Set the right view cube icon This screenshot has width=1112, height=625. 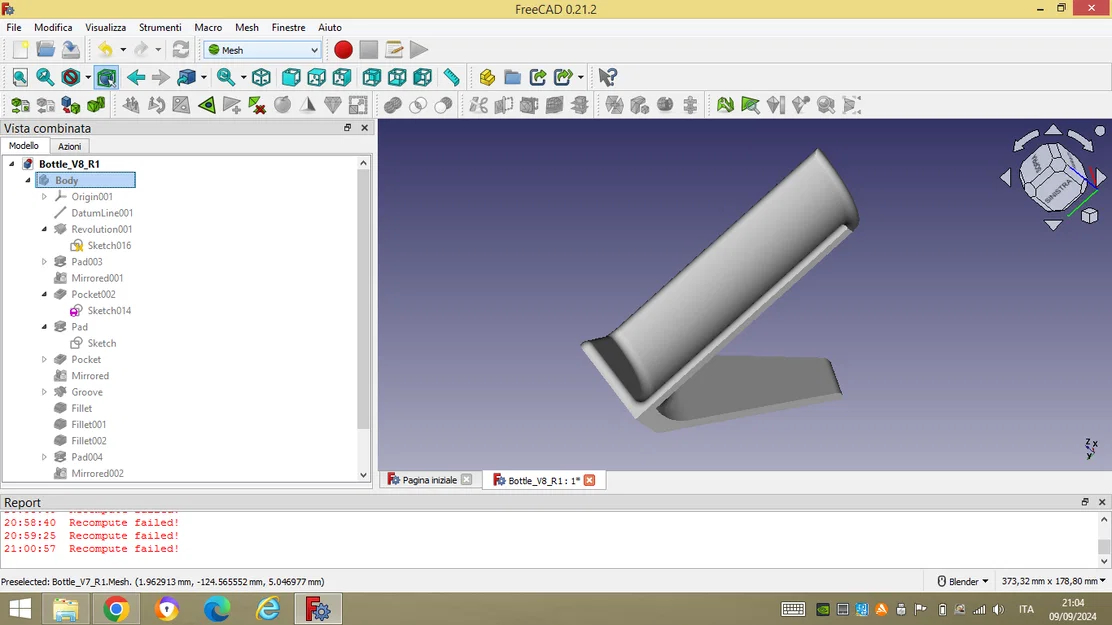pos(342,77)
